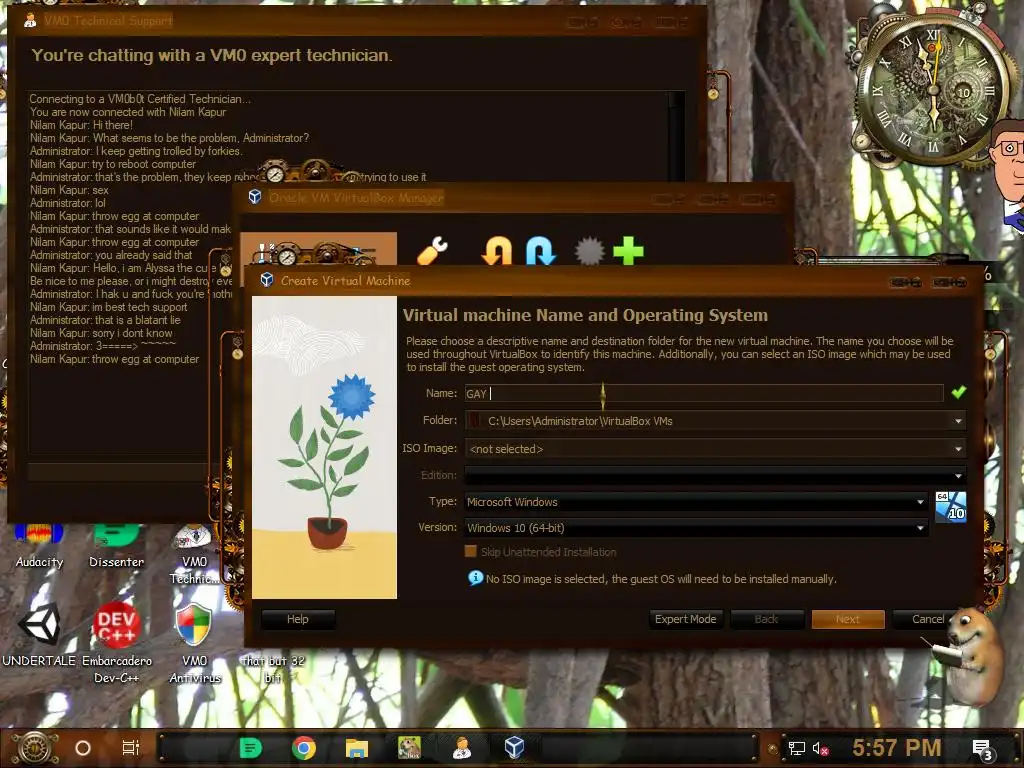Open the notification center icon
Screen dimensions: 1024x768
983,749
